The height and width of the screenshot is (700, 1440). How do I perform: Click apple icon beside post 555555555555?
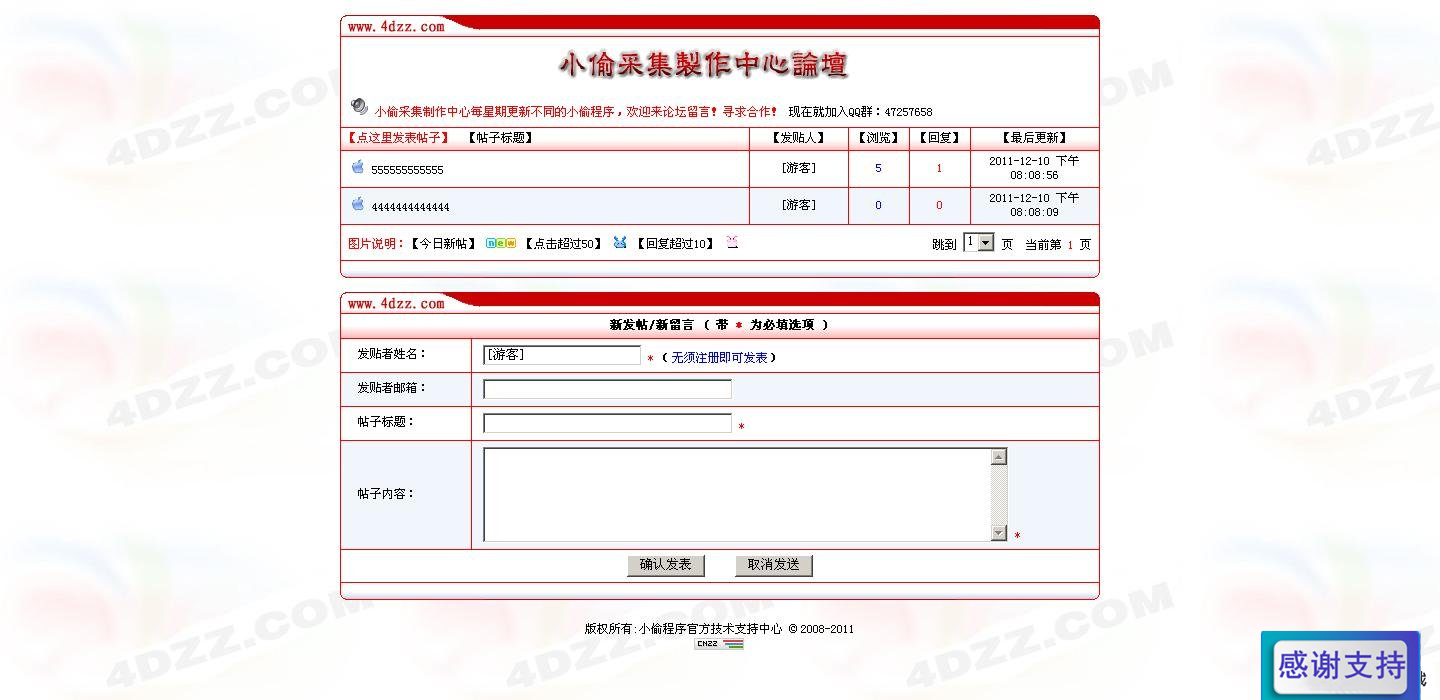coord(358,167)
